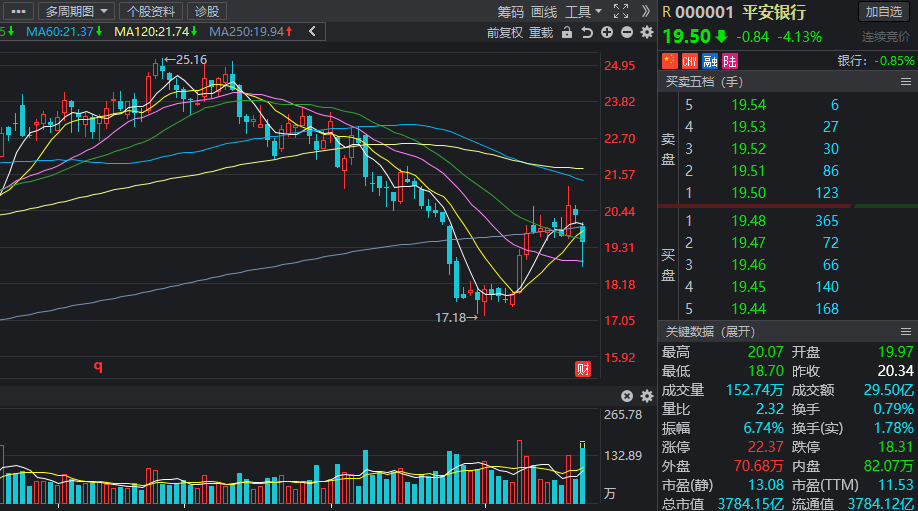Toggle the chart lock icon

tap(567, 32)
